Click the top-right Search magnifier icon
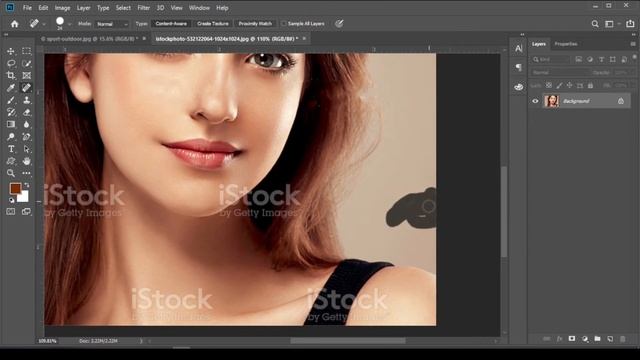Image resolution: width=640 pixels, height=360 pixels. tap(595, 24)
